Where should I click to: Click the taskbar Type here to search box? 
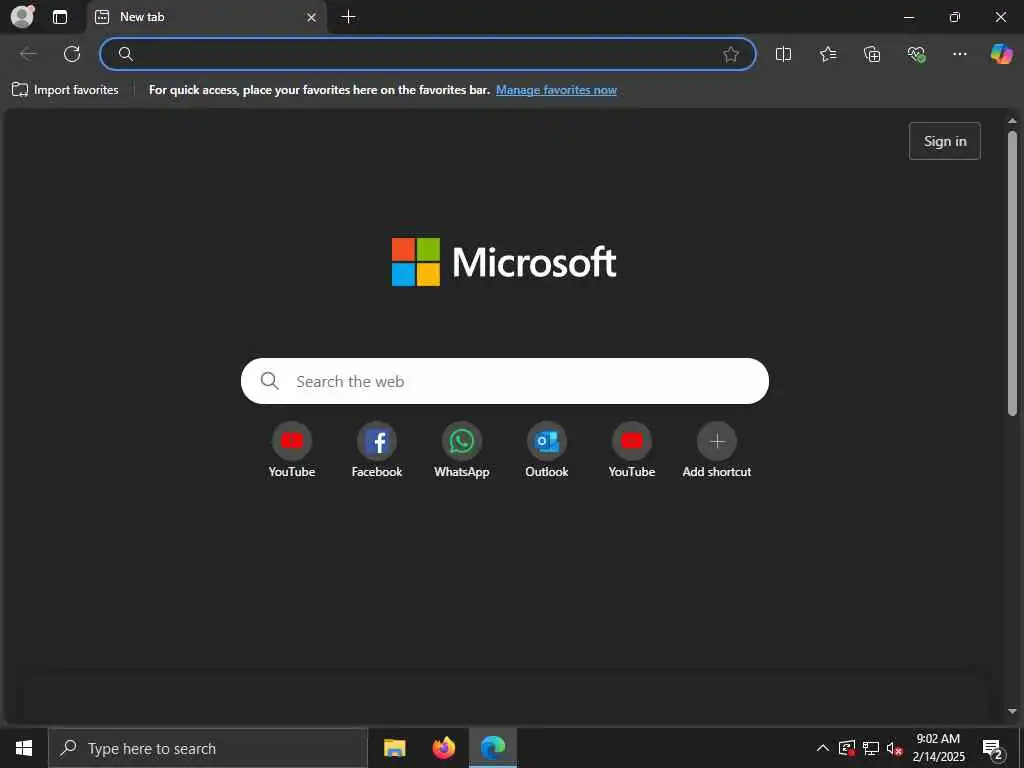208,748
